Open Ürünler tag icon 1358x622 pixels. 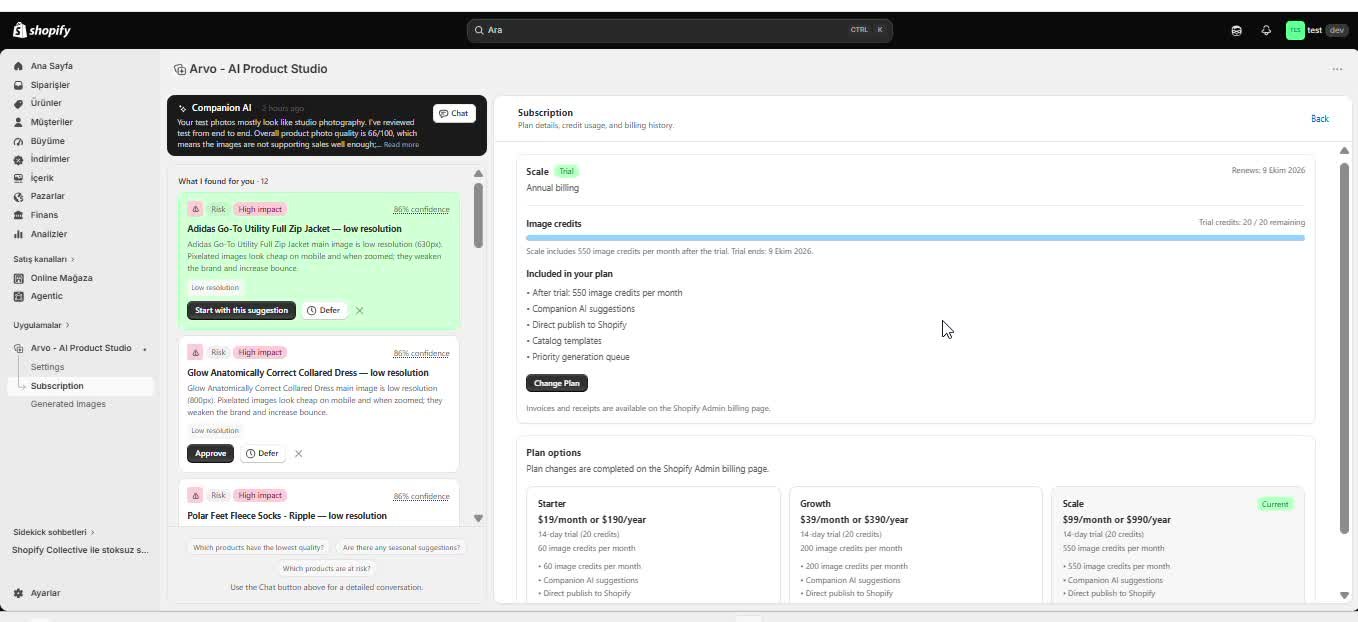pyautogui.click(x=18, y=103)
